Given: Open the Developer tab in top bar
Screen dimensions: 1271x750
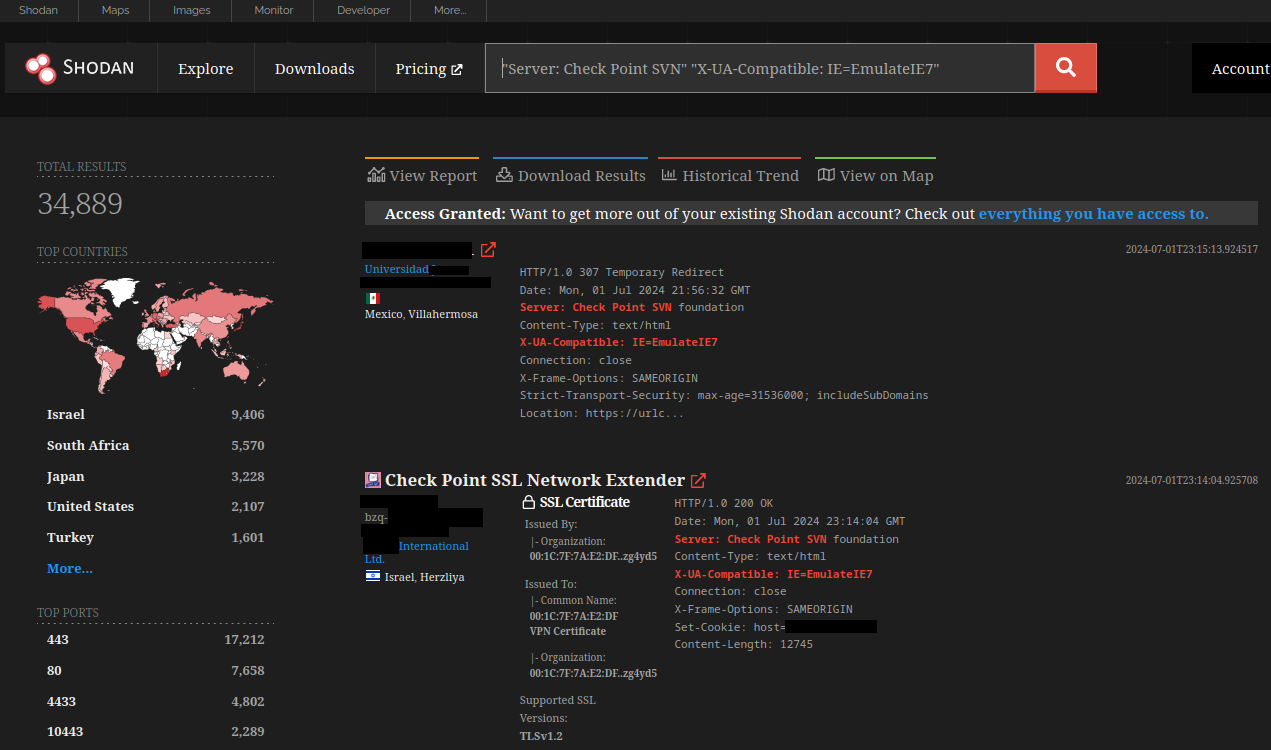Looking at the screenshot, I should pyautogui.click(x=363, y=10).
